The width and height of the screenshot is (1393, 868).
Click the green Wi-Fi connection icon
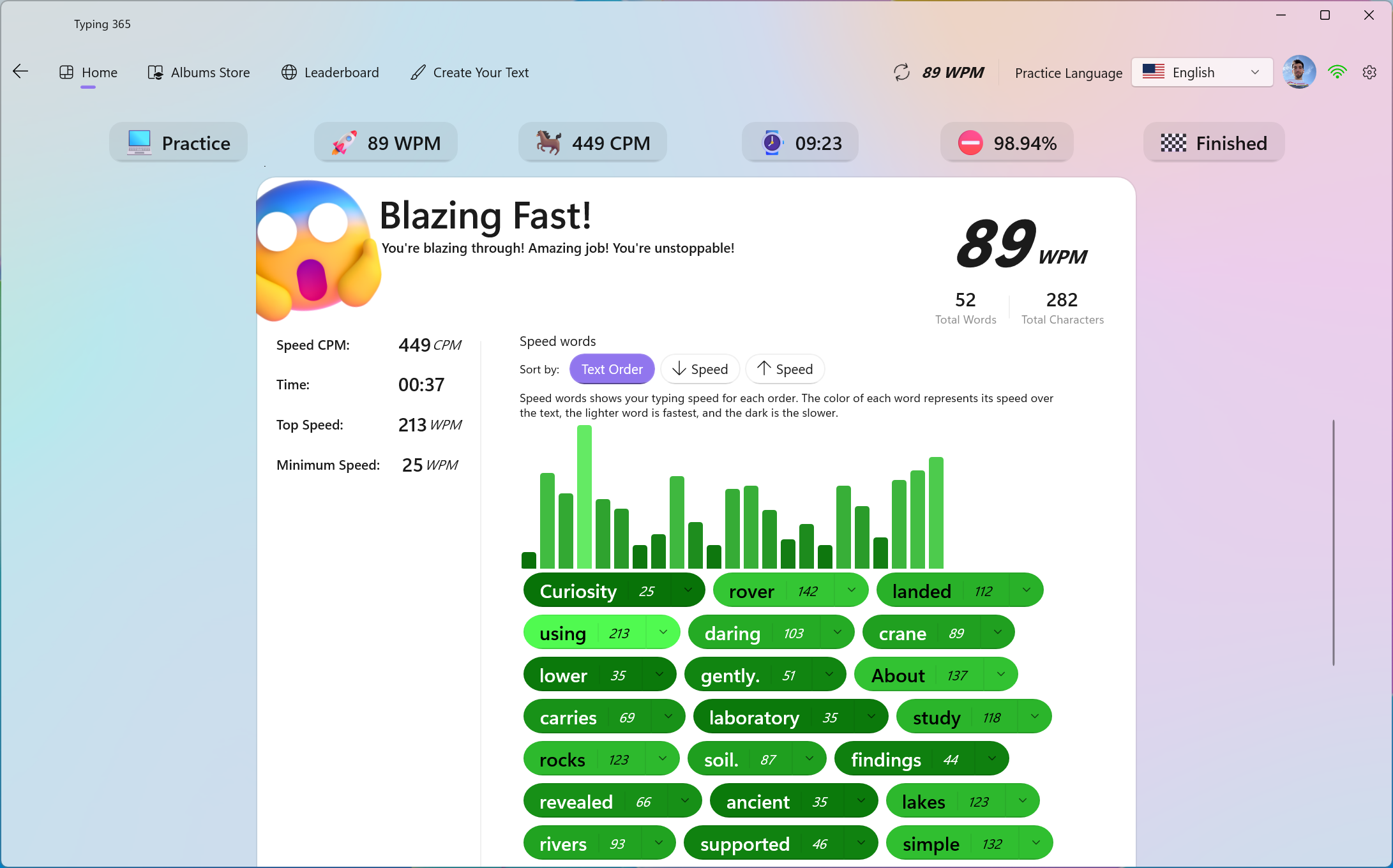point(1337,72)
